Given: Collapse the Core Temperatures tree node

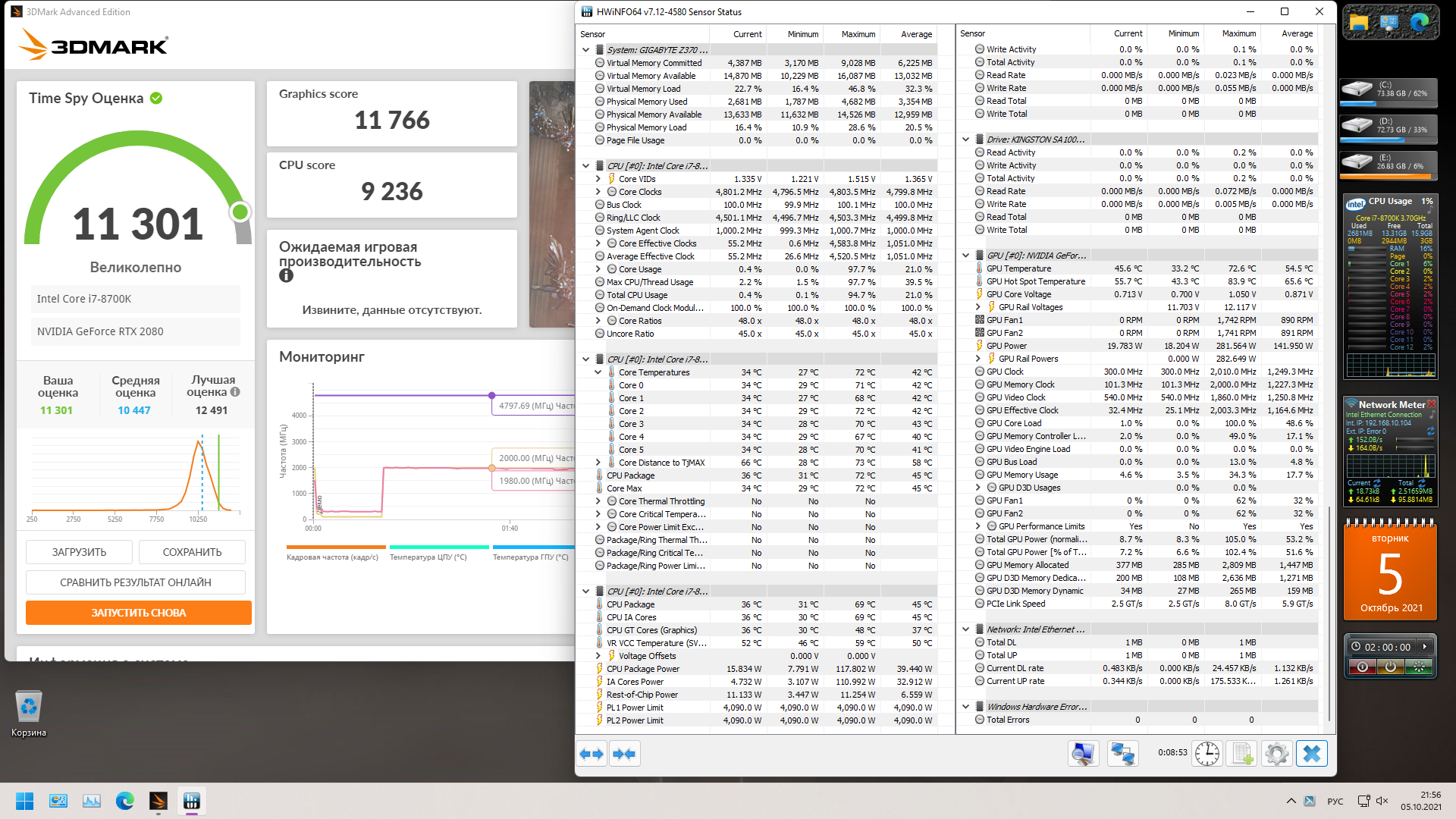Looking at the screenshot, I should [598, 372].
